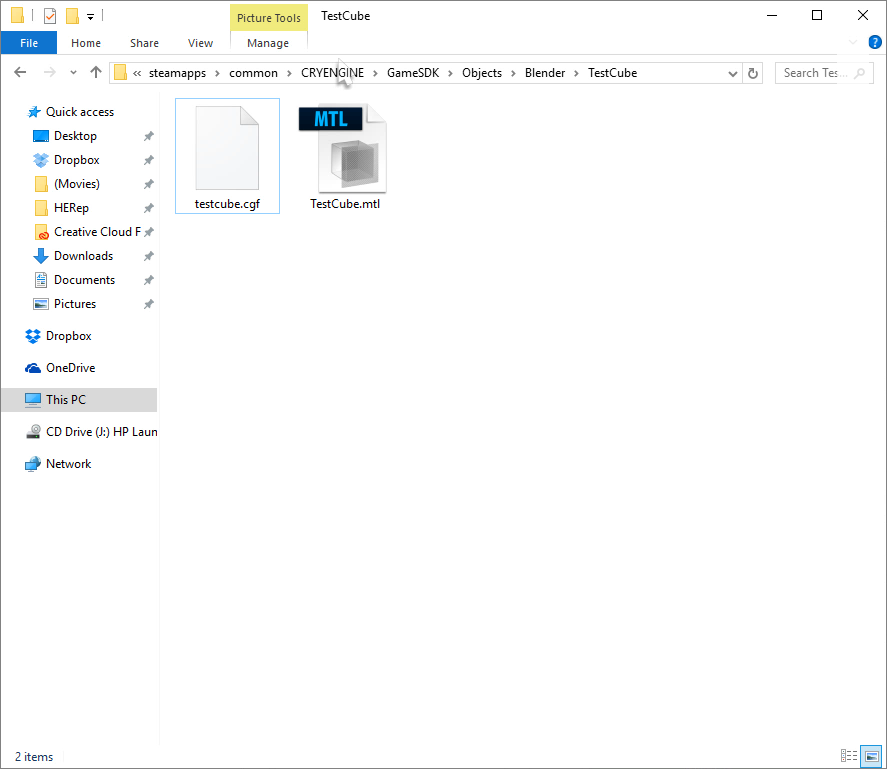This screenshot has height=769, width=887.
Task: Click the pin icon beside Pictures
Action: [x=148, y=304]
